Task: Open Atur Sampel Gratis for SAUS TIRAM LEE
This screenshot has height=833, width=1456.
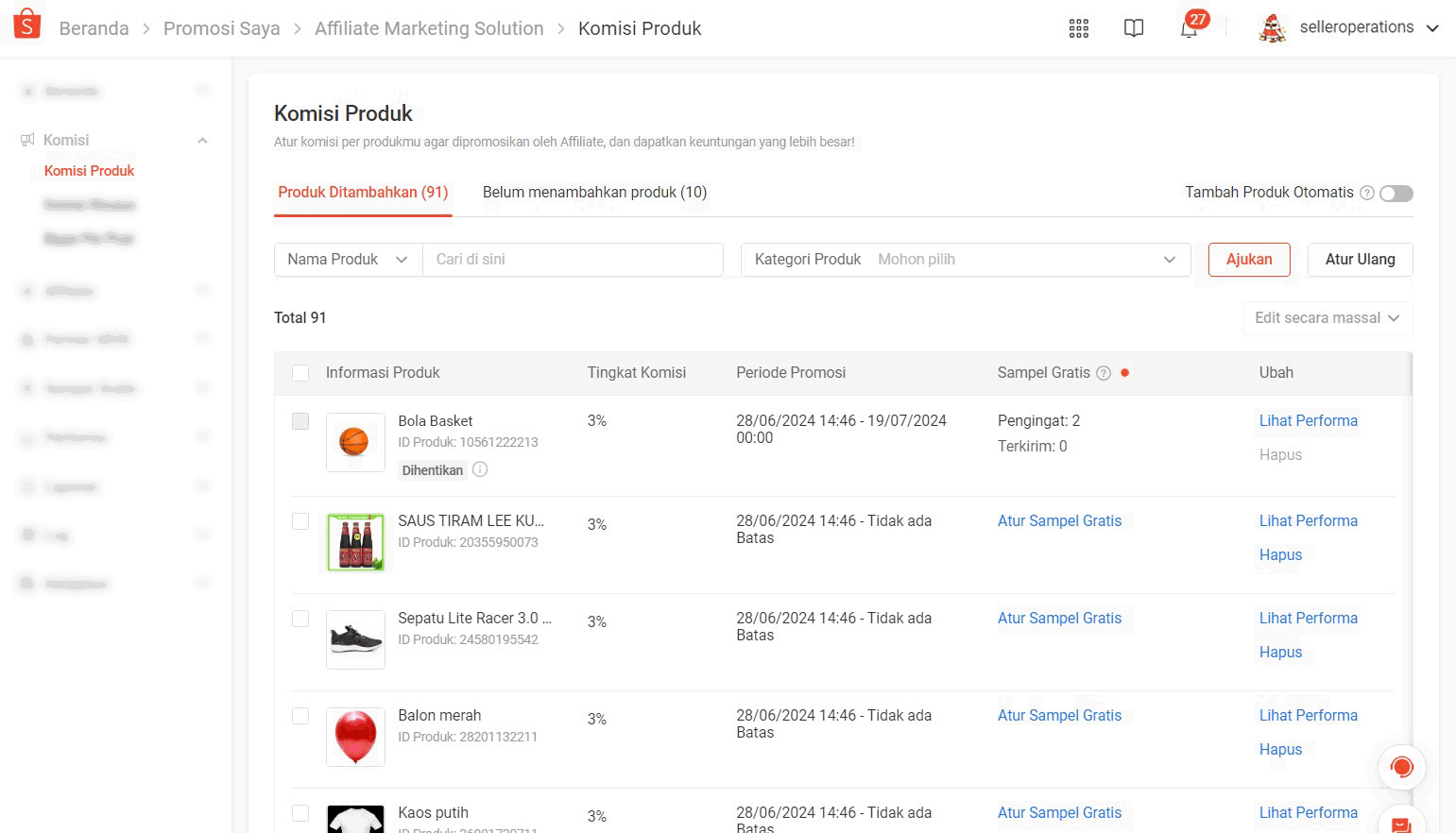Action: point(1059,520)
